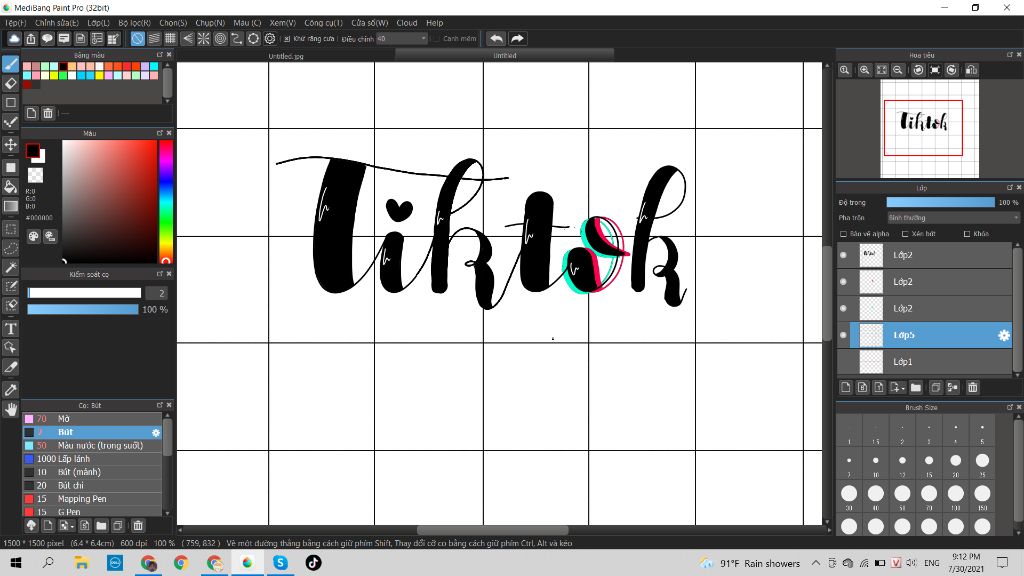Zoom in using the navigator panel
Screen dimensions: 1024x576
865,70
